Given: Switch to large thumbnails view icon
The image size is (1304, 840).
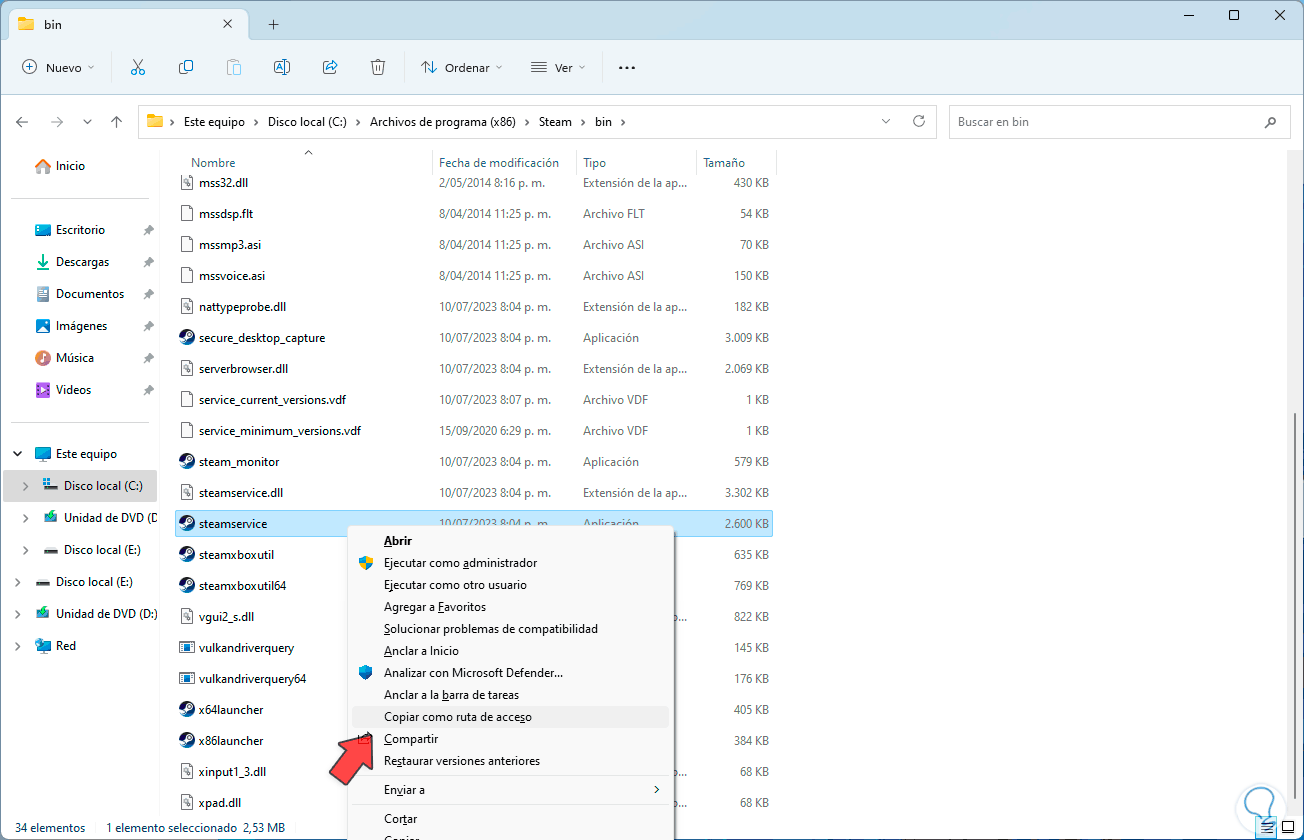Looking at the screenshot, I should click(x=1287, y=828).
